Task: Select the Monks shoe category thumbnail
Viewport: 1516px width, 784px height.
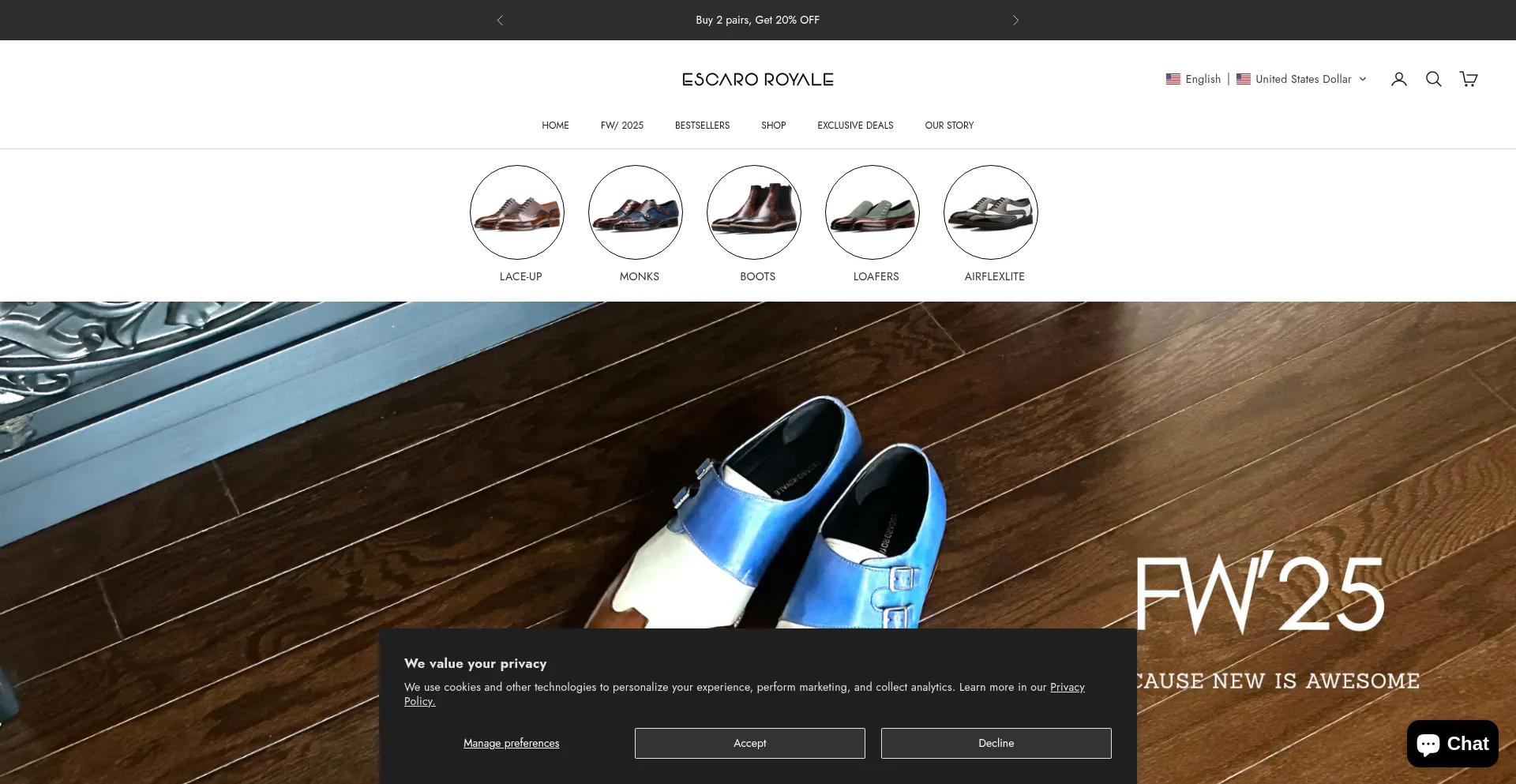Action: pos(636,212)
